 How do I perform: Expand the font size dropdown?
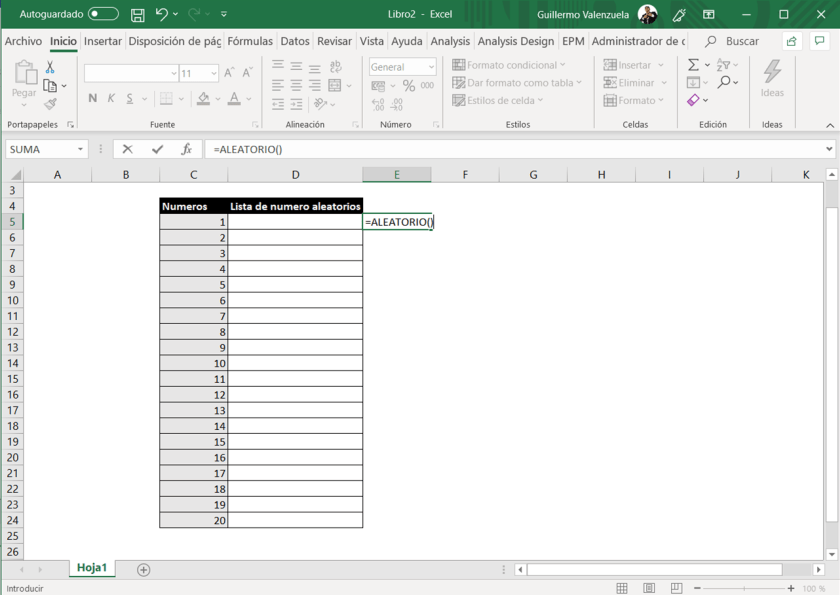(x=213, y=73)
